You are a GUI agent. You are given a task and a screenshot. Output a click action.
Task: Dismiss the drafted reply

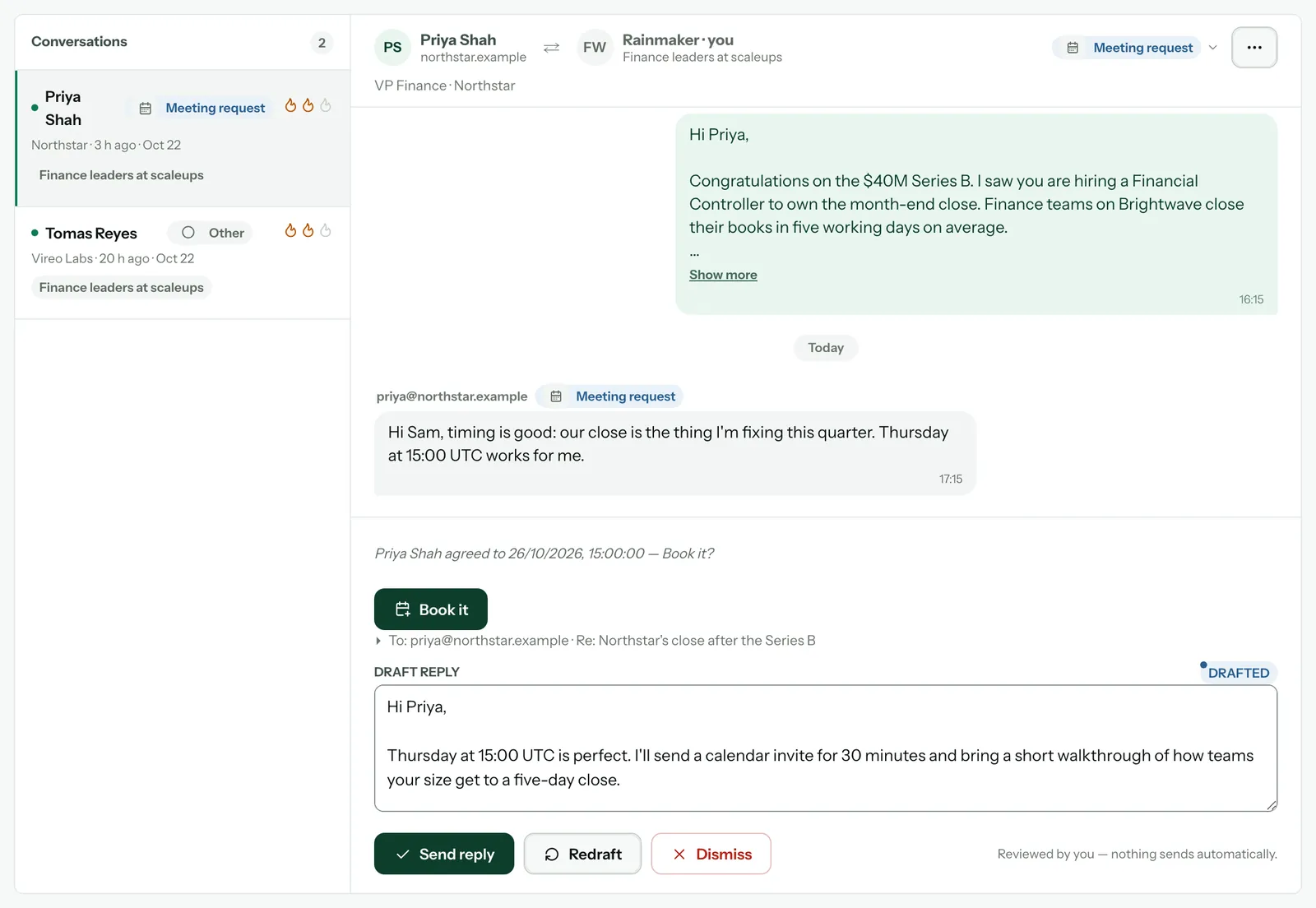pos(711,854)
